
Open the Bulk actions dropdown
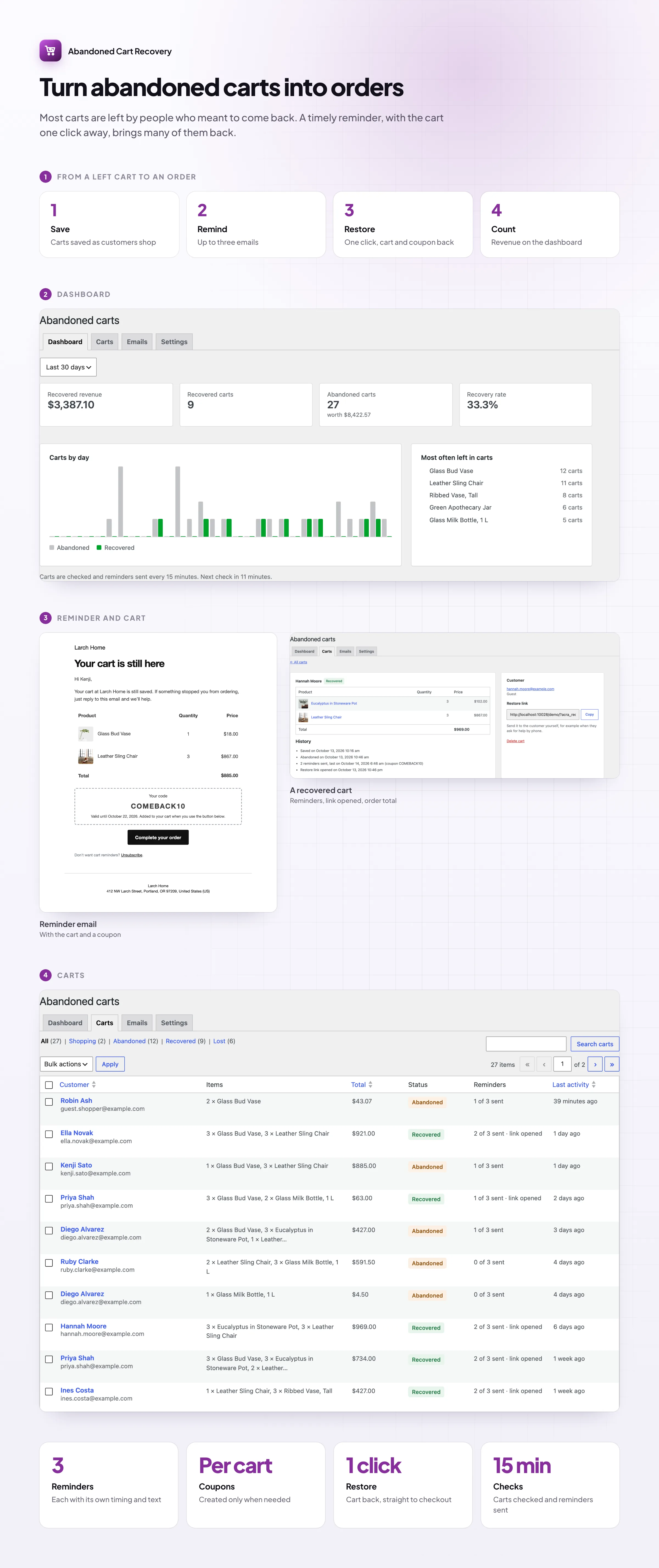(x=66, y=1064)
